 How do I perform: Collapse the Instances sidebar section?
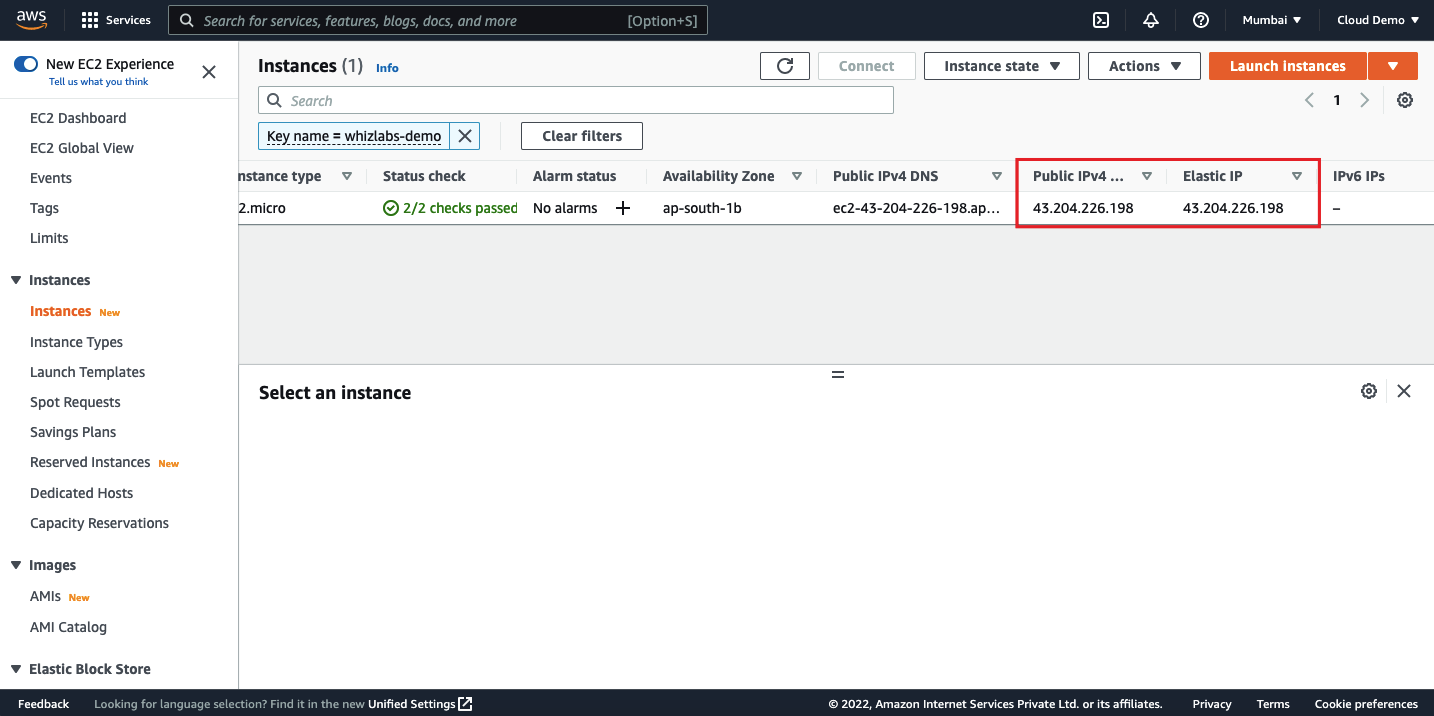point(16,280)
